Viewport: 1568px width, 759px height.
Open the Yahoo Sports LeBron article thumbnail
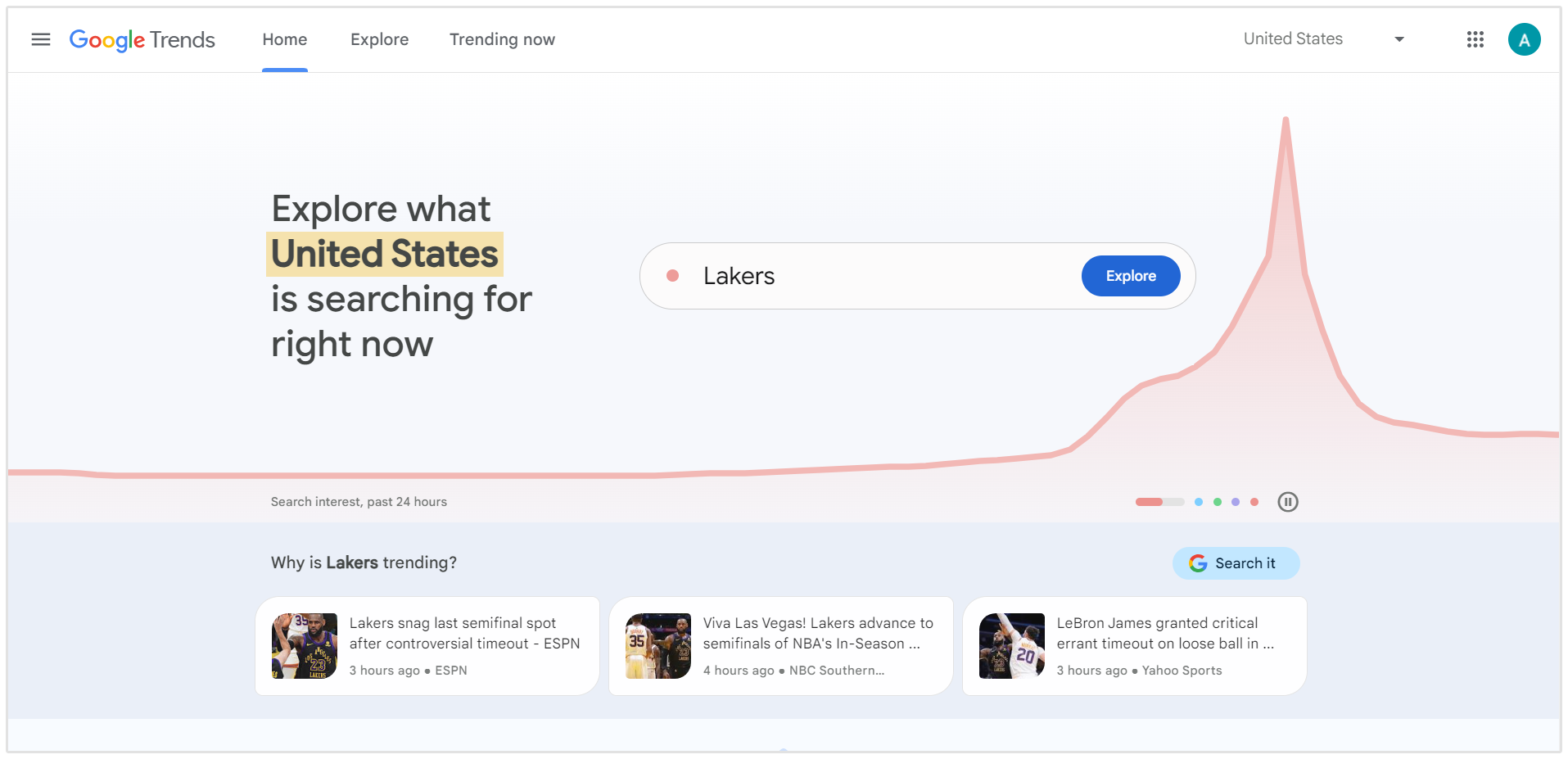pos(1011,645)
